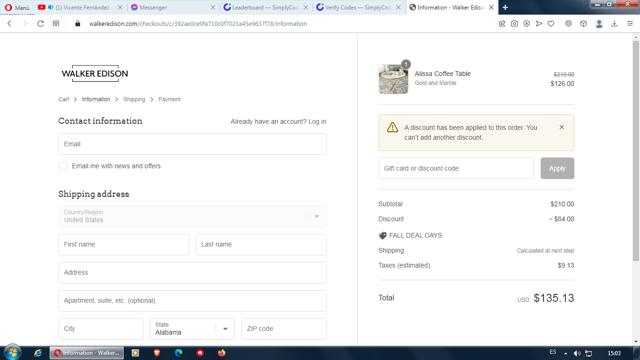
Task: Open Internet Explorer from the taskbar
Action: coord(38,353)
